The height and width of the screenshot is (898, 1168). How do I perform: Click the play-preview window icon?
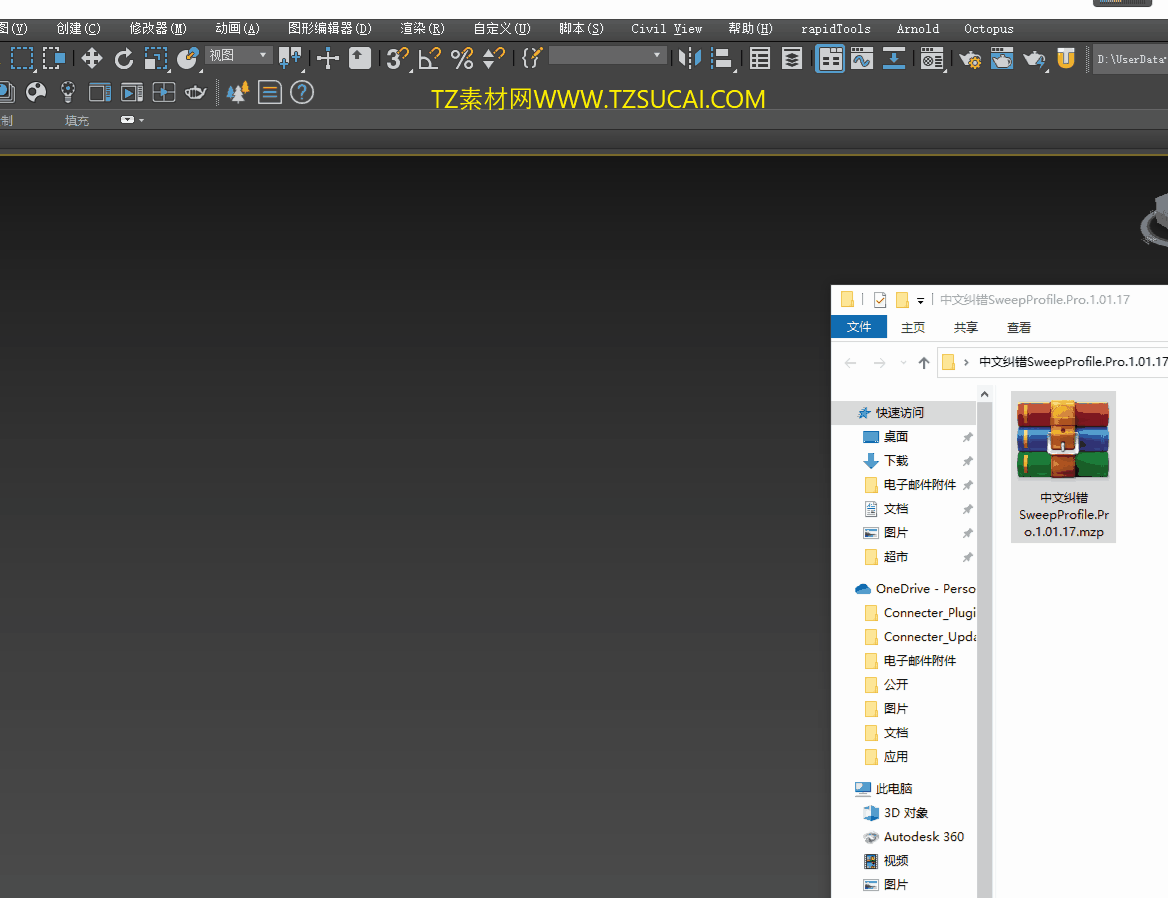pyautogui.click(x=132, y=92)
